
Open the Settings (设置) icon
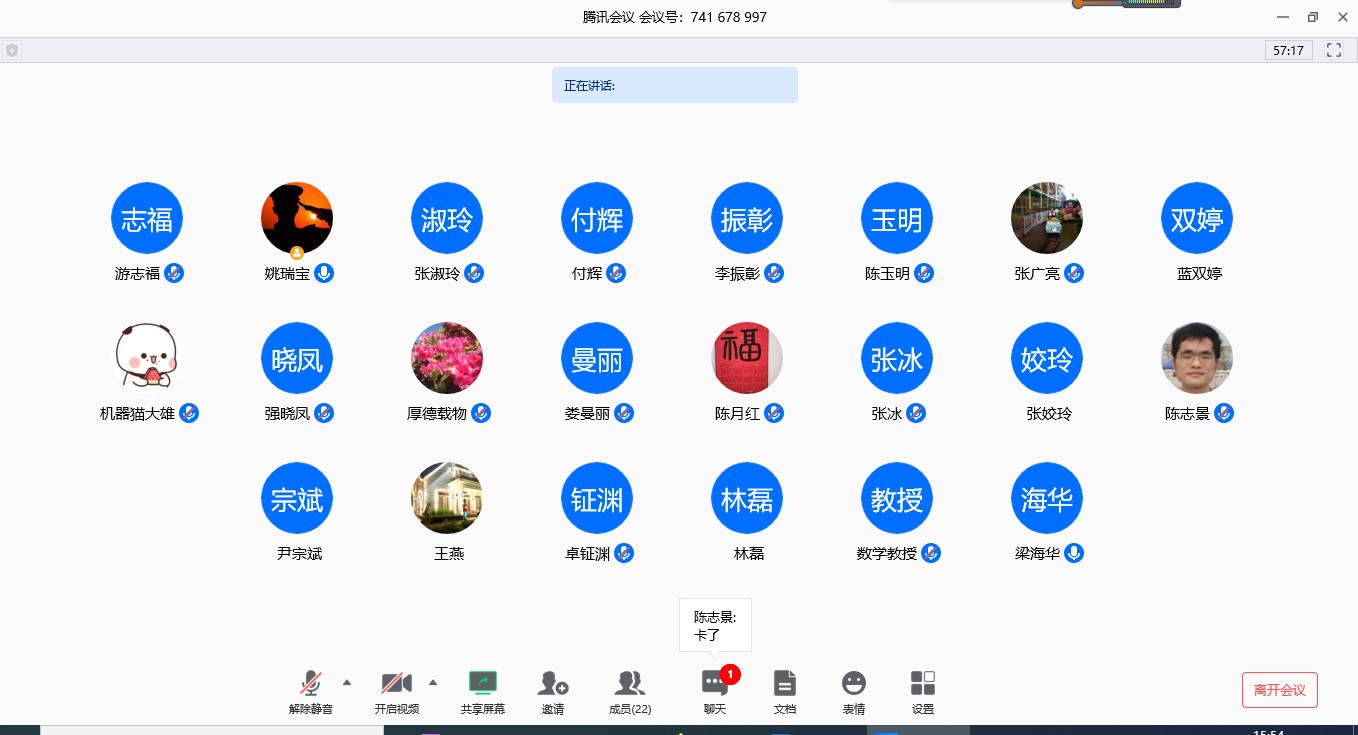pyautogui.click(x=922, y=685)
